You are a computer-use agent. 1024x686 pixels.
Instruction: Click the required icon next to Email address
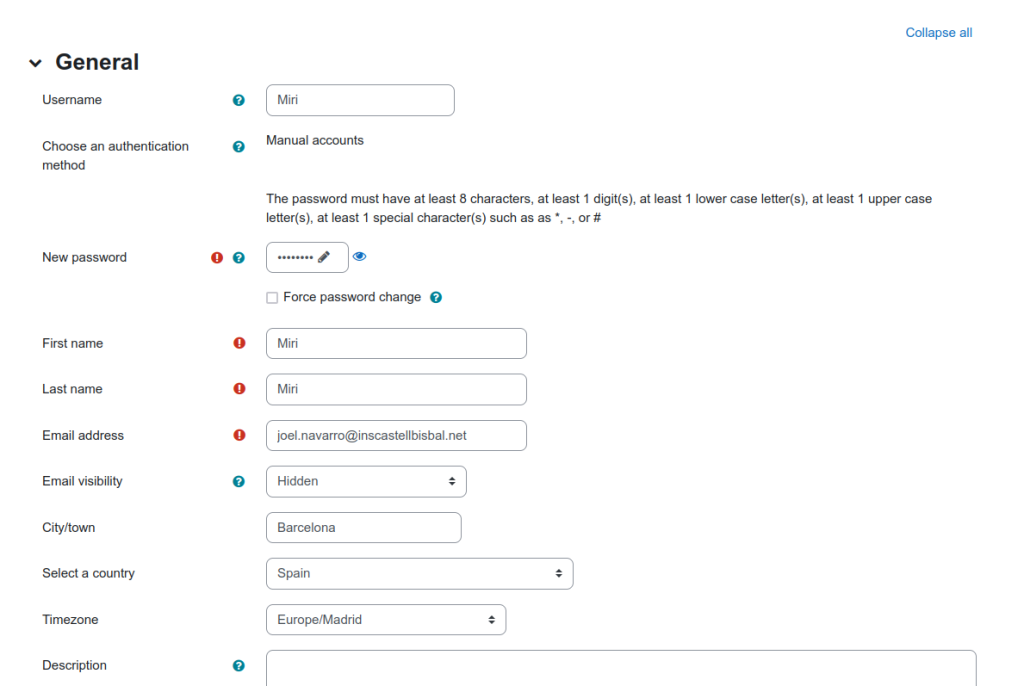239,435
